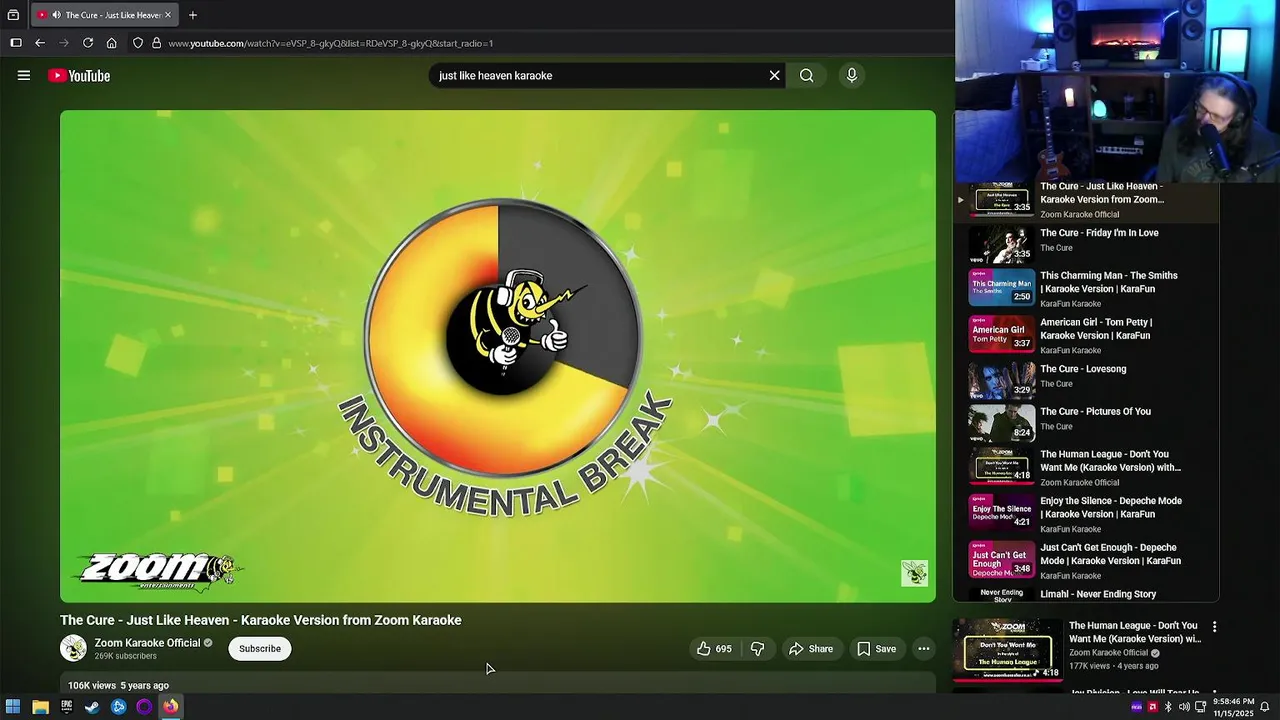The height and width of the screenshot is (720, 1280).
Task: Toggle the browser sidebar icon
Action: coord(16,43)
